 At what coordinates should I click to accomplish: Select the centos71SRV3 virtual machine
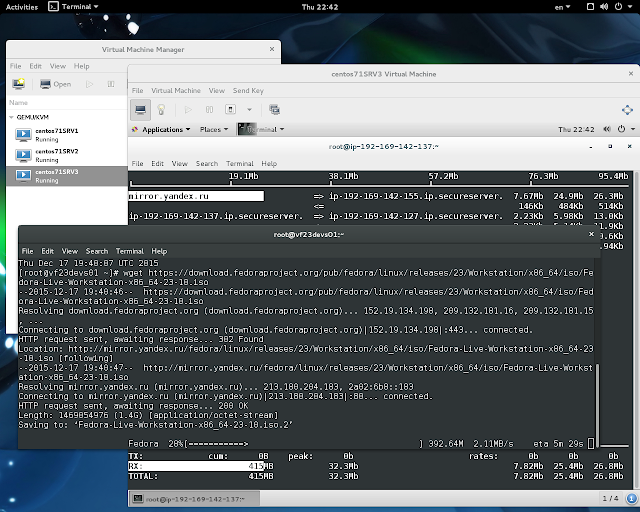click(67, 176)
